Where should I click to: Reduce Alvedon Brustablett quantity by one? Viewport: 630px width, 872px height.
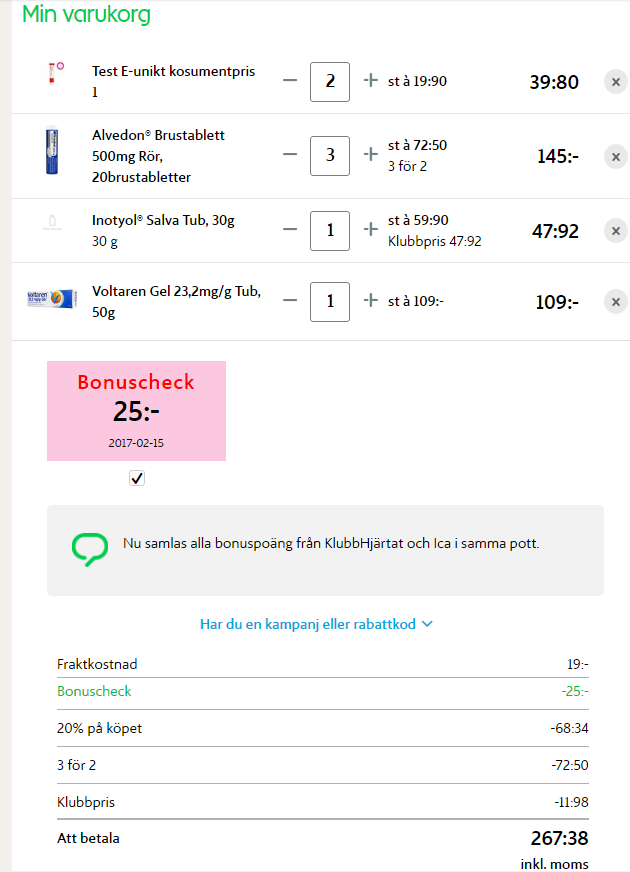pos(290,154)
